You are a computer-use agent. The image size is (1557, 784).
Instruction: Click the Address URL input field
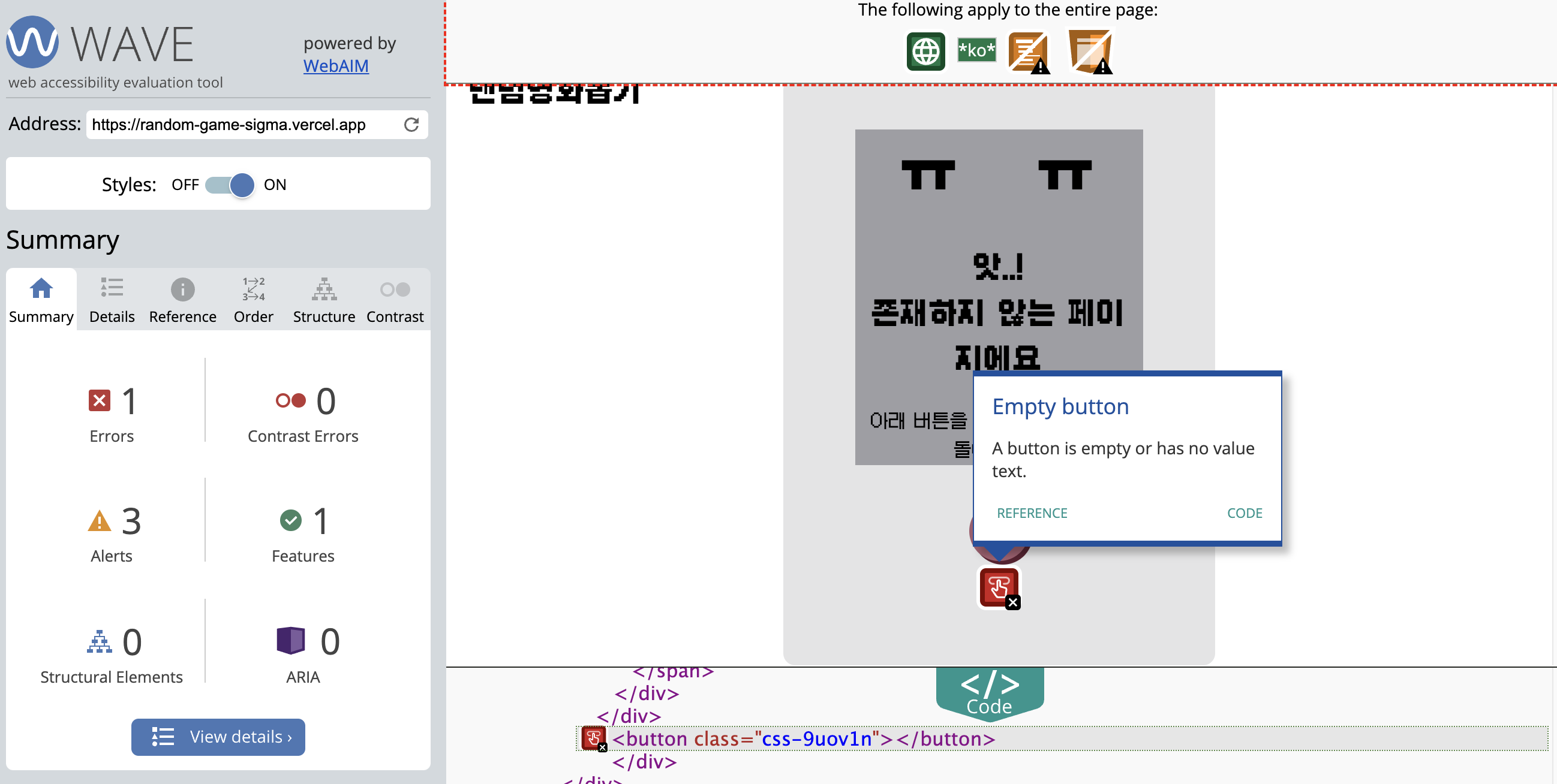242,125
